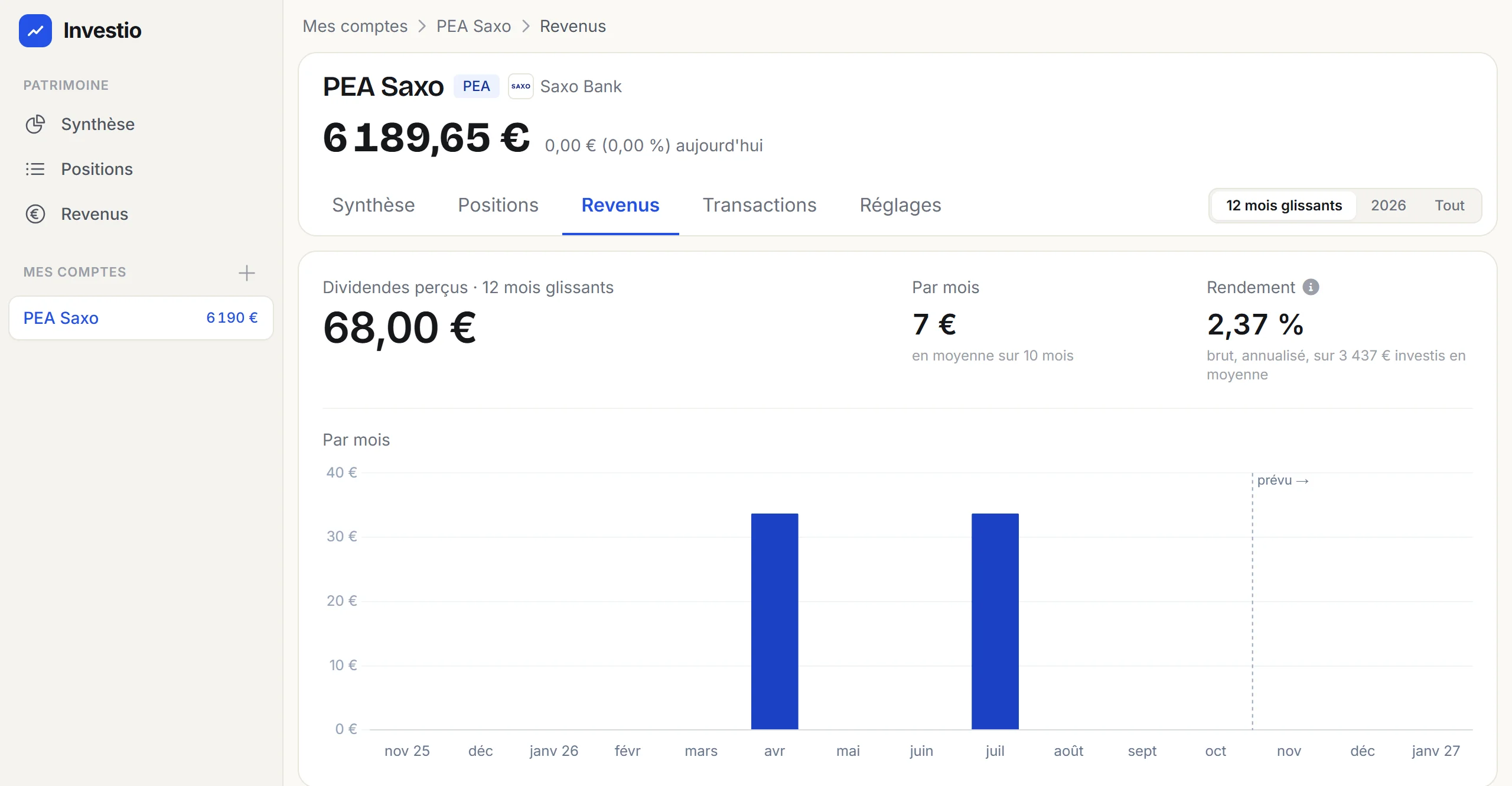Screen dimensions: 1512x786
Task: Click the avr dividend bar
Action: [774, 621]
